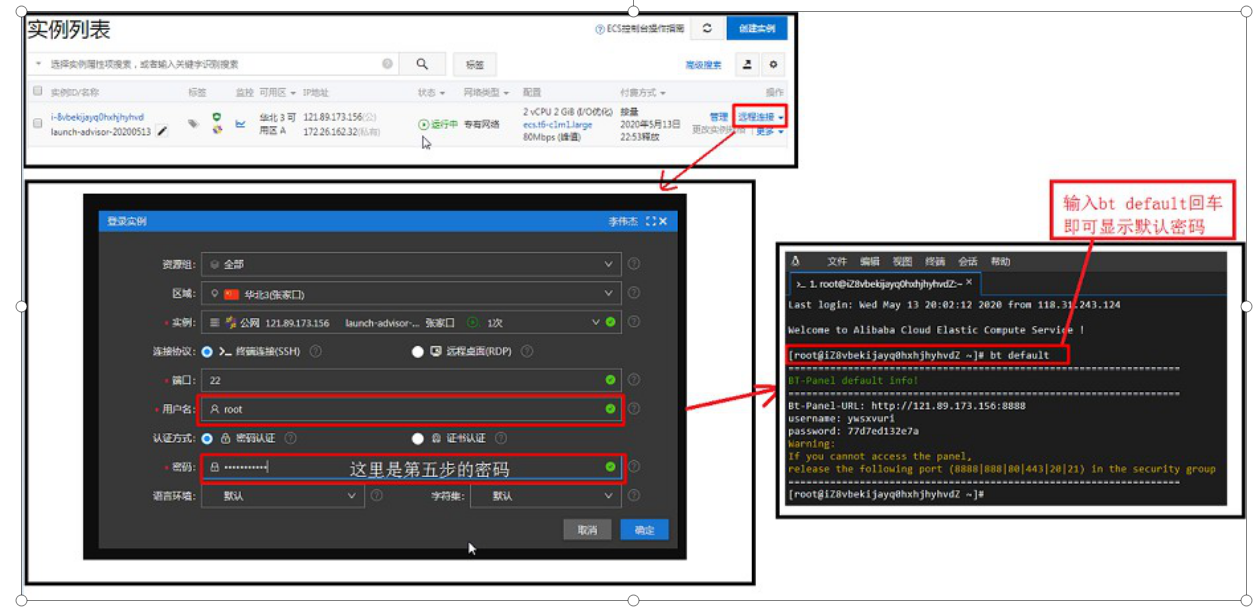Open the monitoring chart icon for the instance
Image resolution: width=1256 pixels, height=612 pixels.
[x=240, y=124]
